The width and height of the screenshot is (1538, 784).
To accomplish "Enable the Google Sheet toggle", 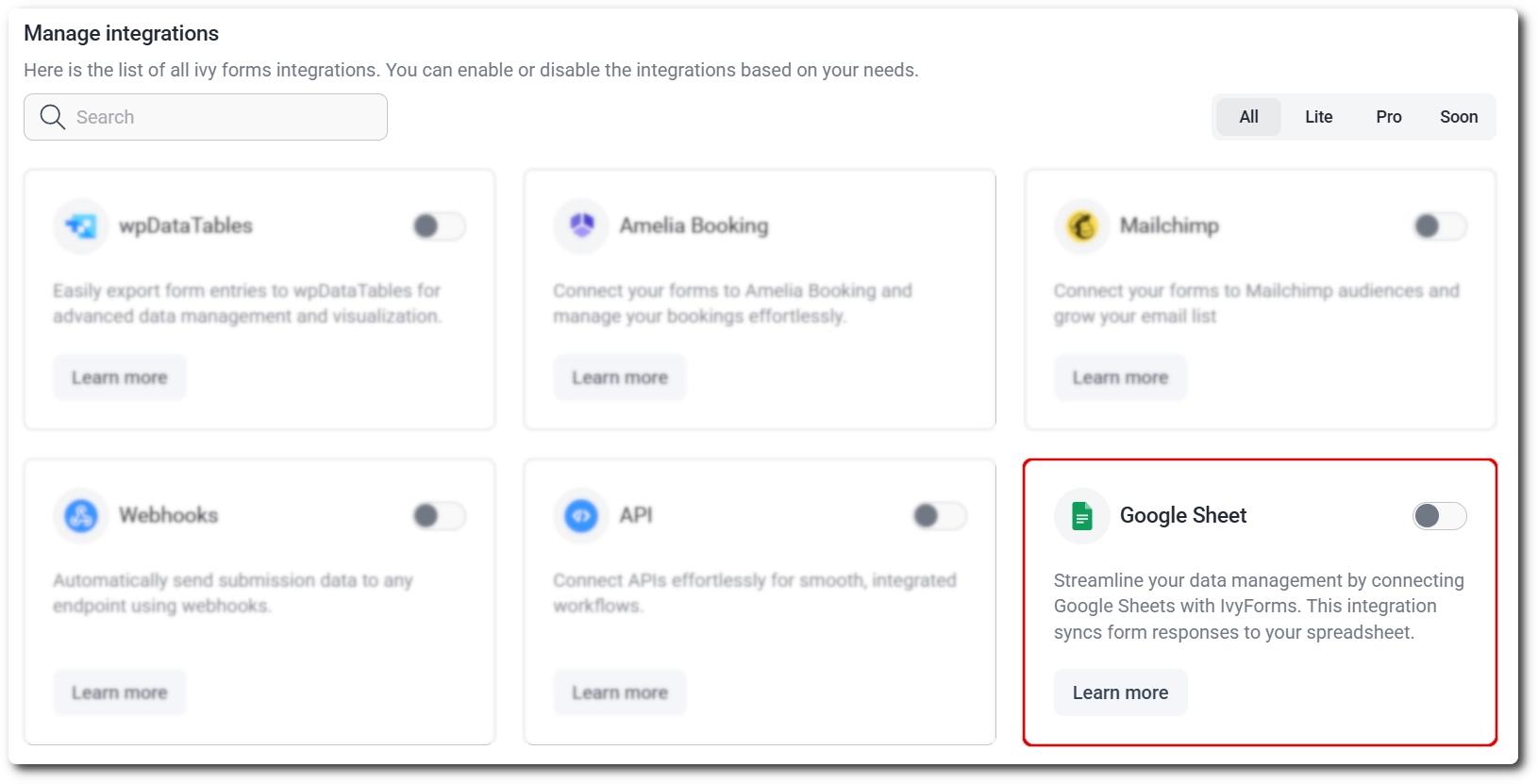I will 1440,516.
